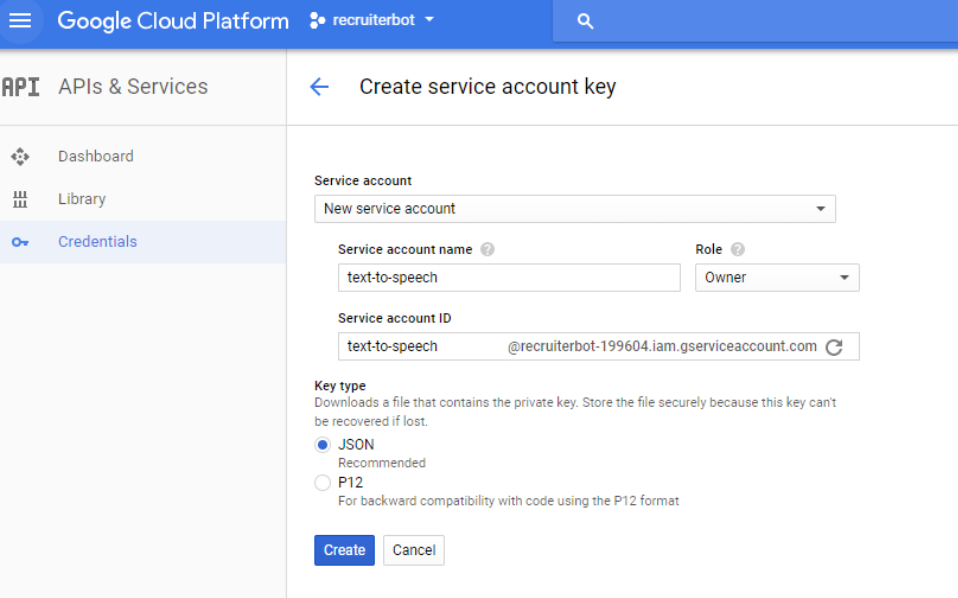
Task: Click the help icon next to Role
Action: [x=737, y=249]
